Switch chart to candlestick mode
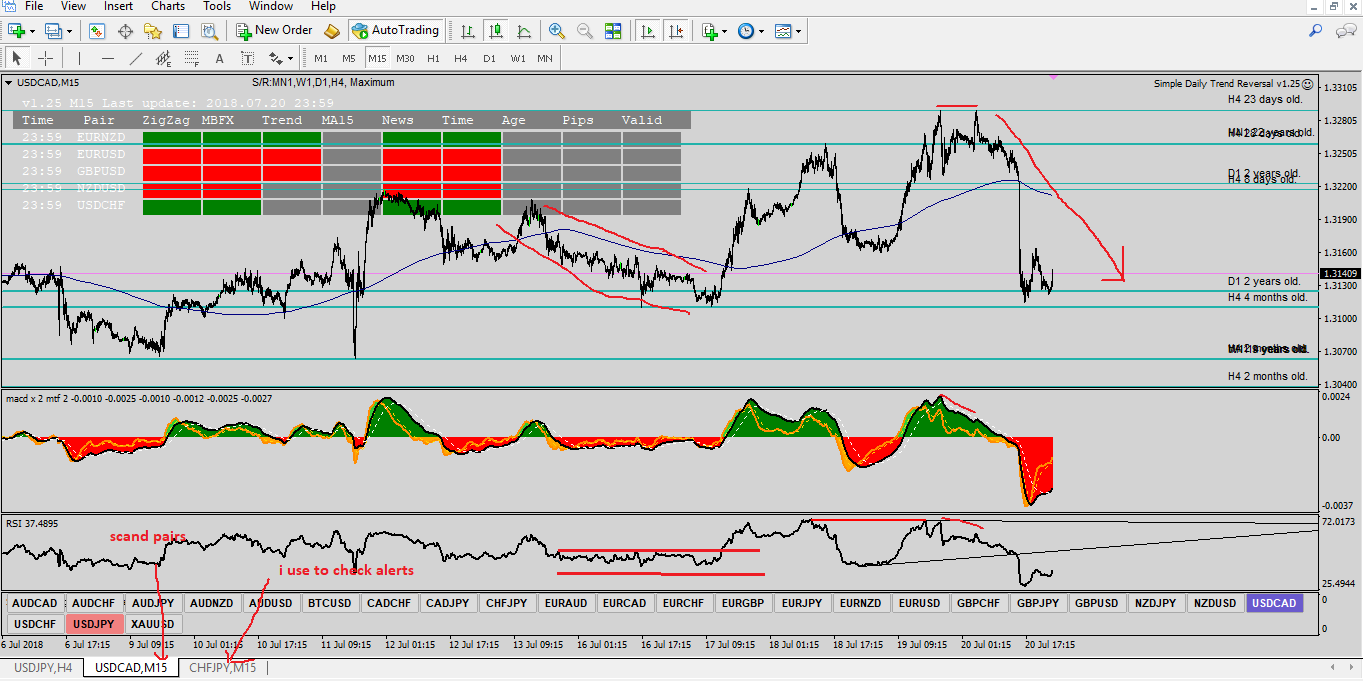This screenshot has height=681, width=1363. [495, 31]
